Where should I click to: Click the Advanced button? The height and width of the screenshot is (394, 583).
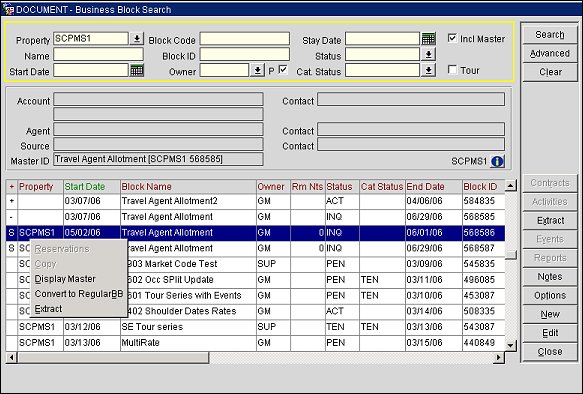(x=550, y=54)
